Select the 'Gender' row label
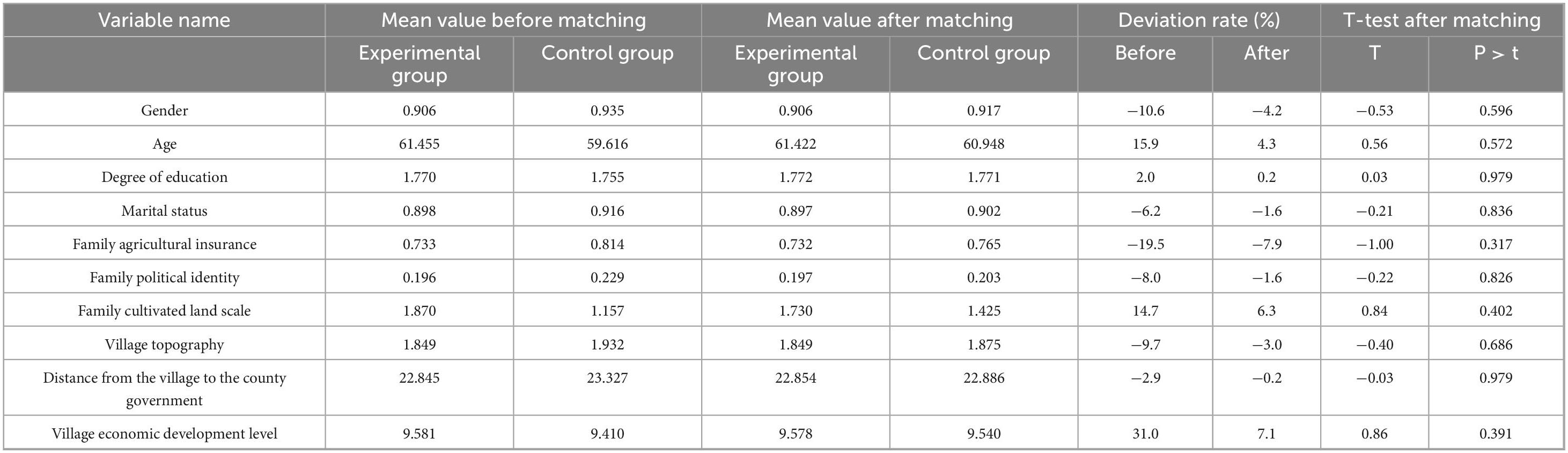 [164, 110]
